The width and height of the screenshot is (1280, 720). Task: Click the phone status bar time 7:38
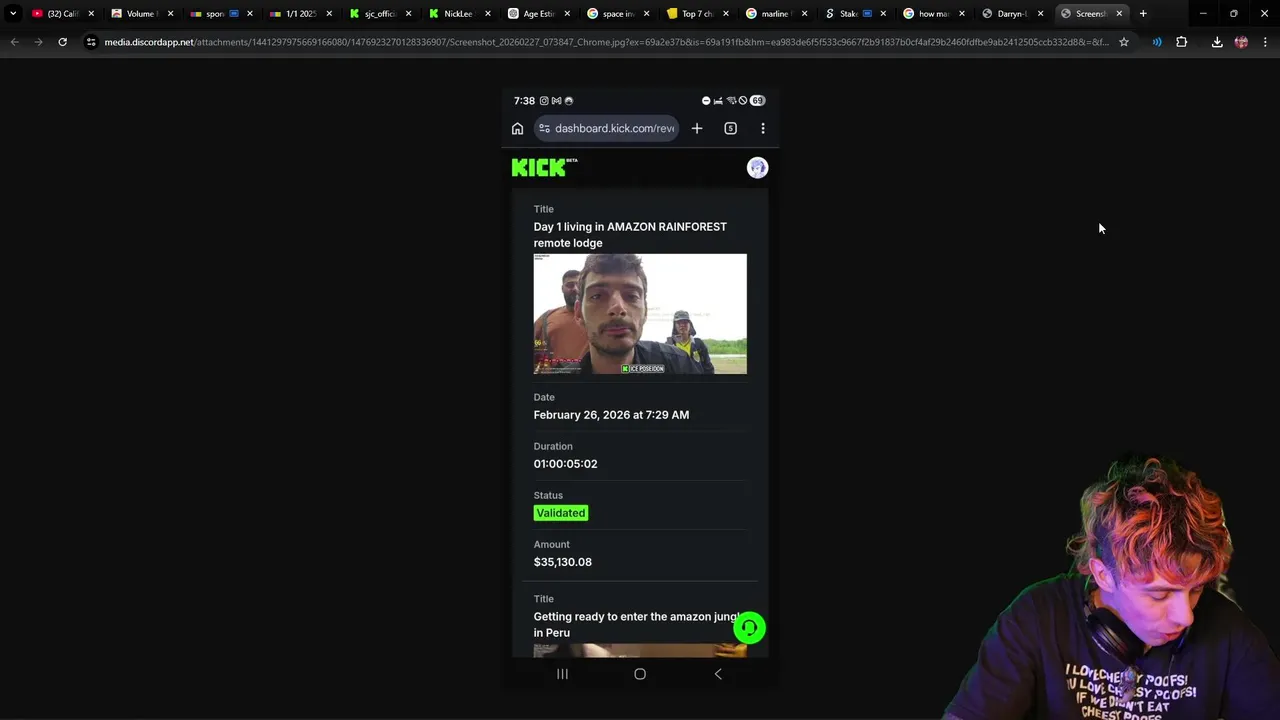click(524, 101)
